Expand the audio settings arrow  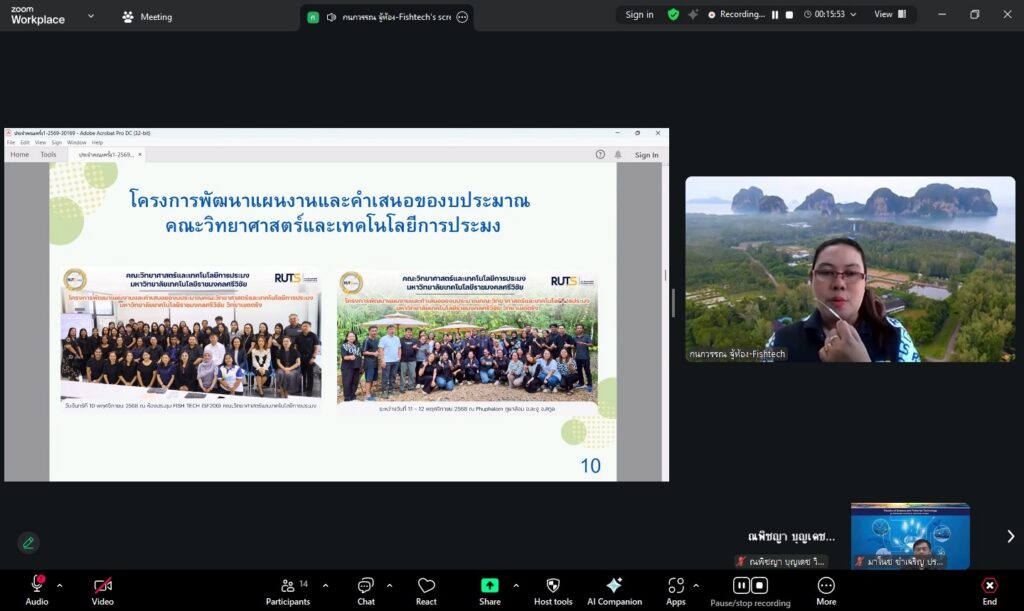(x=59, y=585)
